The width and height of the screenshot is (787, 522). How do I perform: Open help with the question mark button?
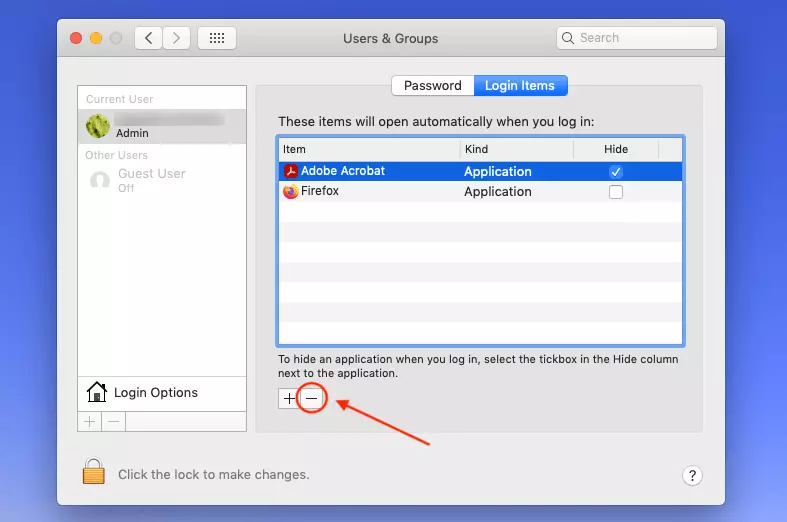pos(691,475)
